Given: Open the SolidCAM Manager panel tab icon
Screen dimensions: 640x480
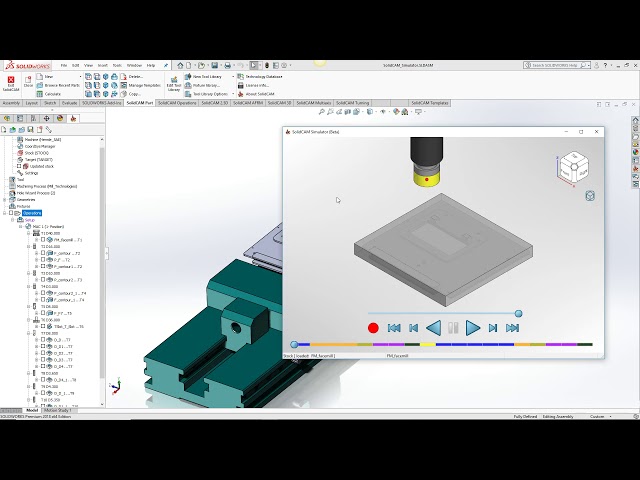Looking at the screenshot, I should pos(73,118).
